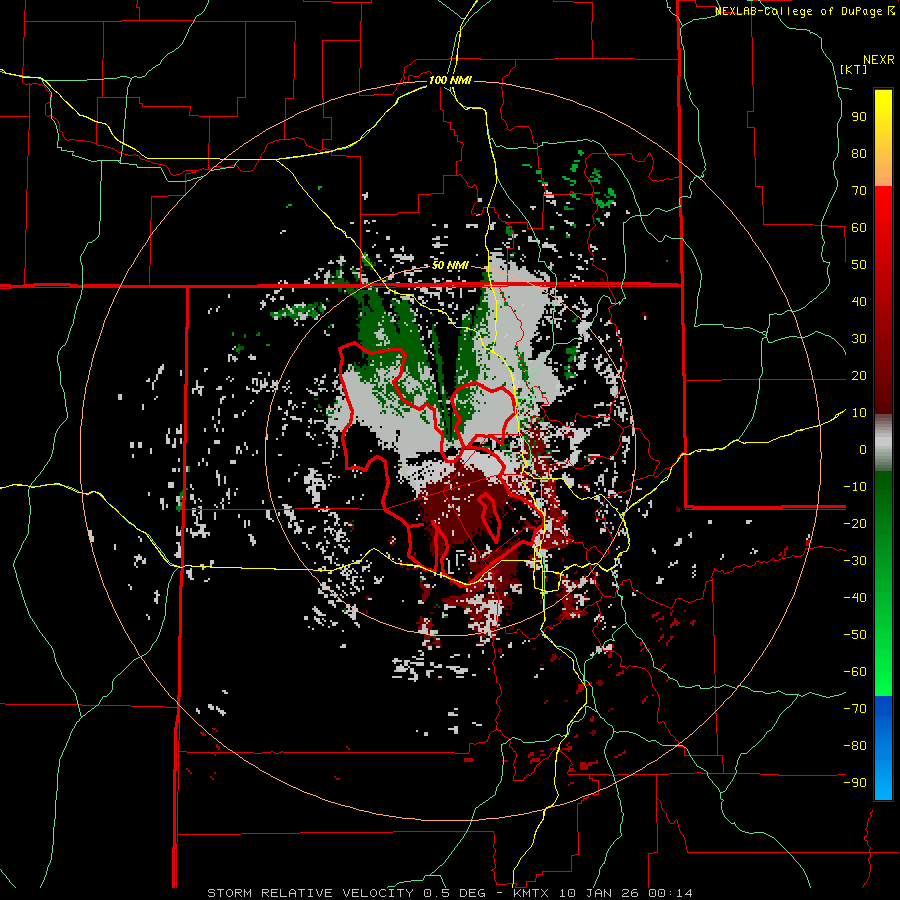Click the scale value "80" on the legend
This screenshot has height=900, width=900.
[x=859, y=153]
